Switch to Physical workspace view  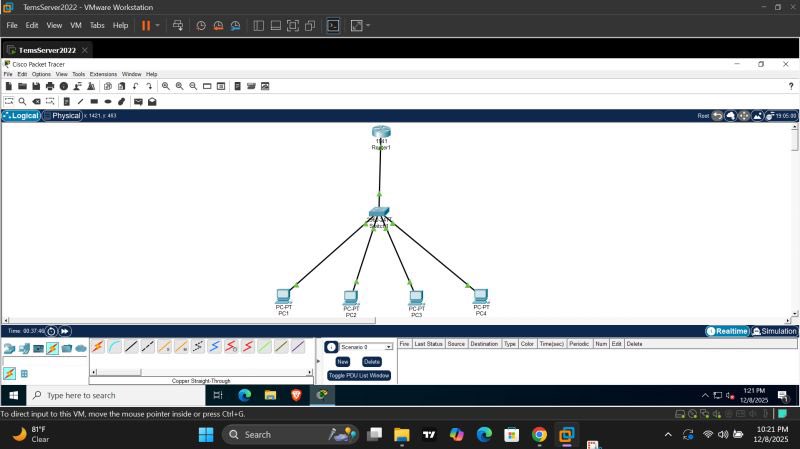[62, 116]
